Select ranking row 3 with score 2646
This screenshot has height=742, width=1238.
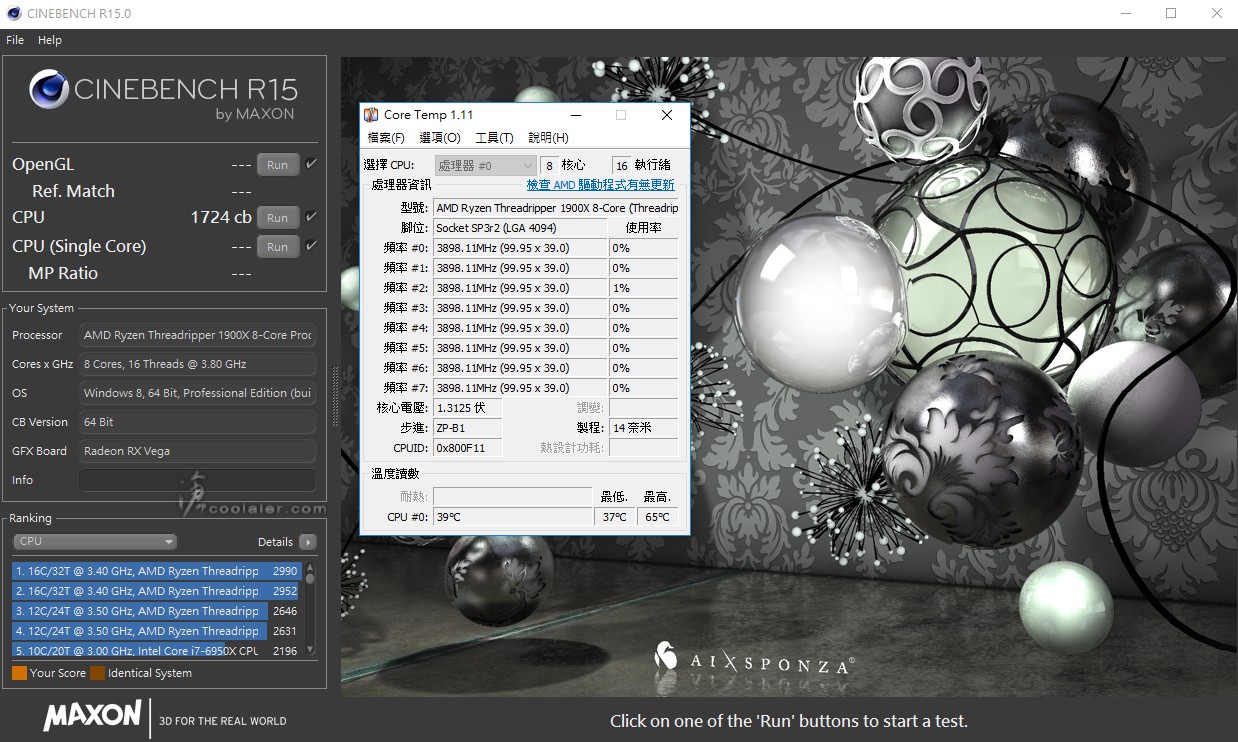tap(157, 611)
